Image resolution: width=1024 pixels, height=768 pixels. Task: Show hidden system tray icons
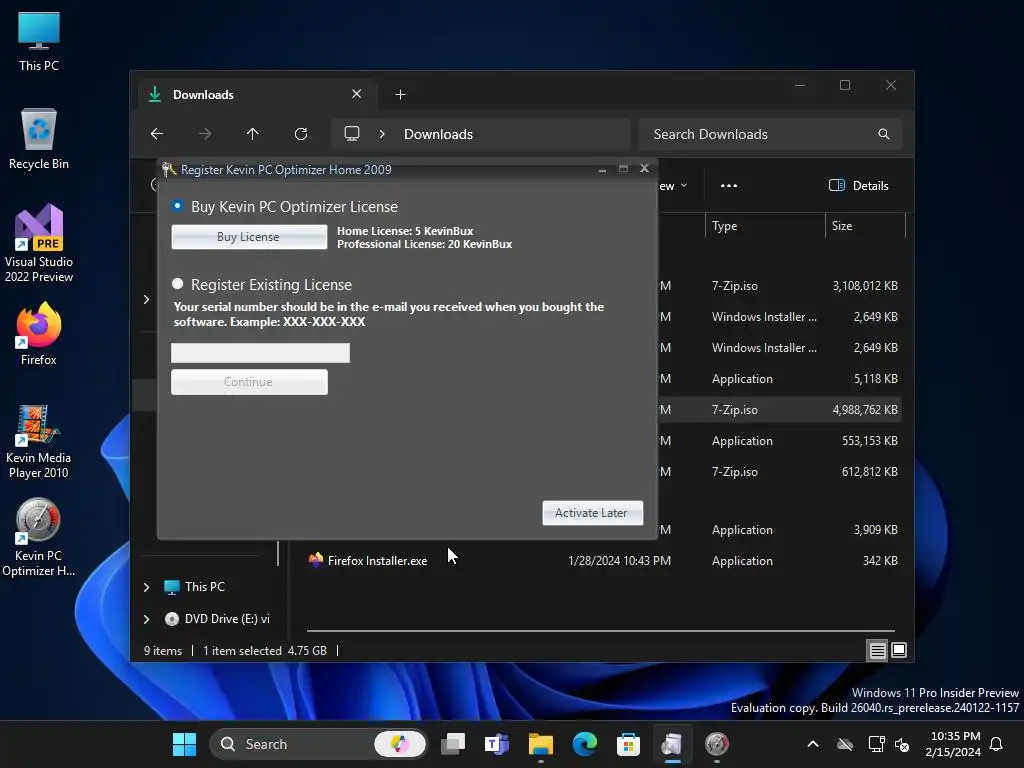click(x=813, y=744)
